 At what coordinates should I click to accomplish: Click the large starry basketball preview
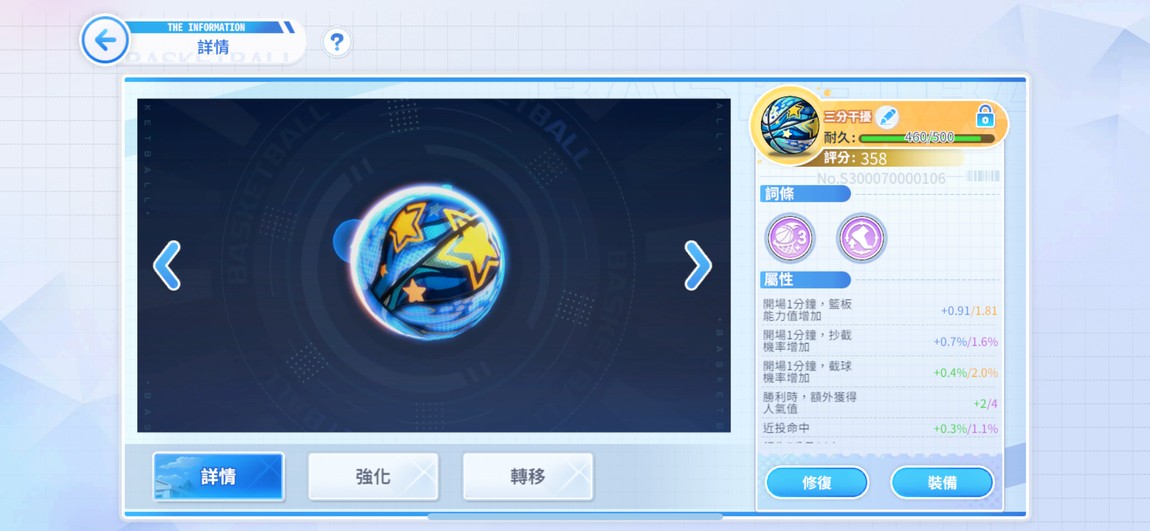[x=427, y=263]
